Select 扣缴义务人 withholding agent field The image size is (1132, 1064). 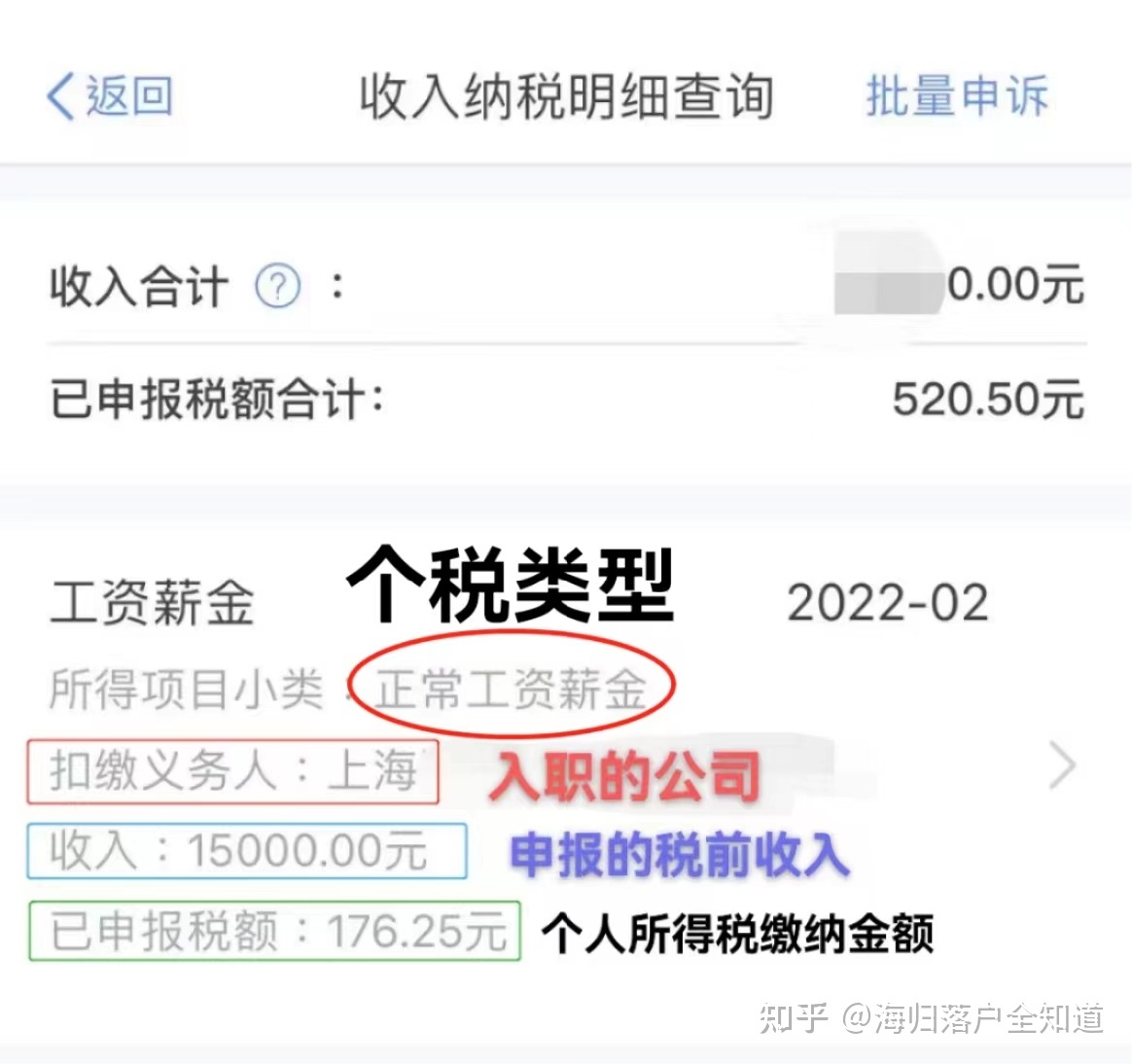pos(233,771)
